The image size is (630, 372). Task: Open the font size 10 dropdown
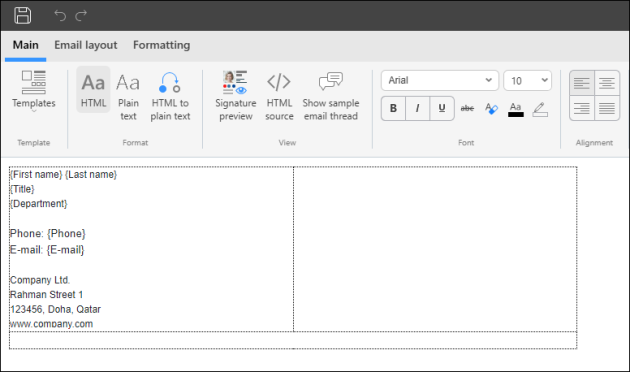[x=528, y=80]
